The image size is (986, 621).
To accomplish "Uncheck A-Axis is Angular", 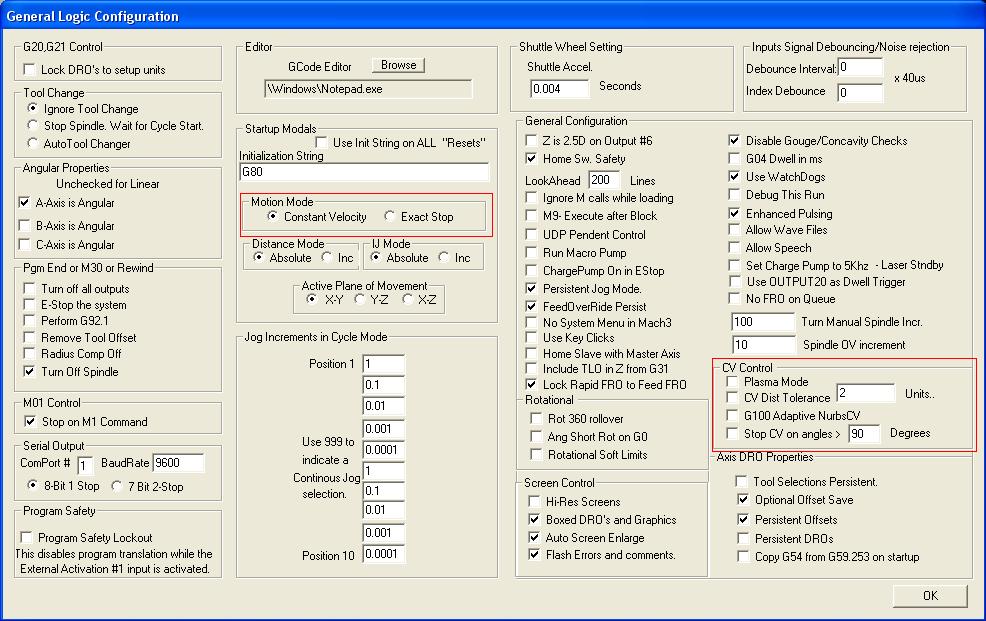I will (25, 202).
